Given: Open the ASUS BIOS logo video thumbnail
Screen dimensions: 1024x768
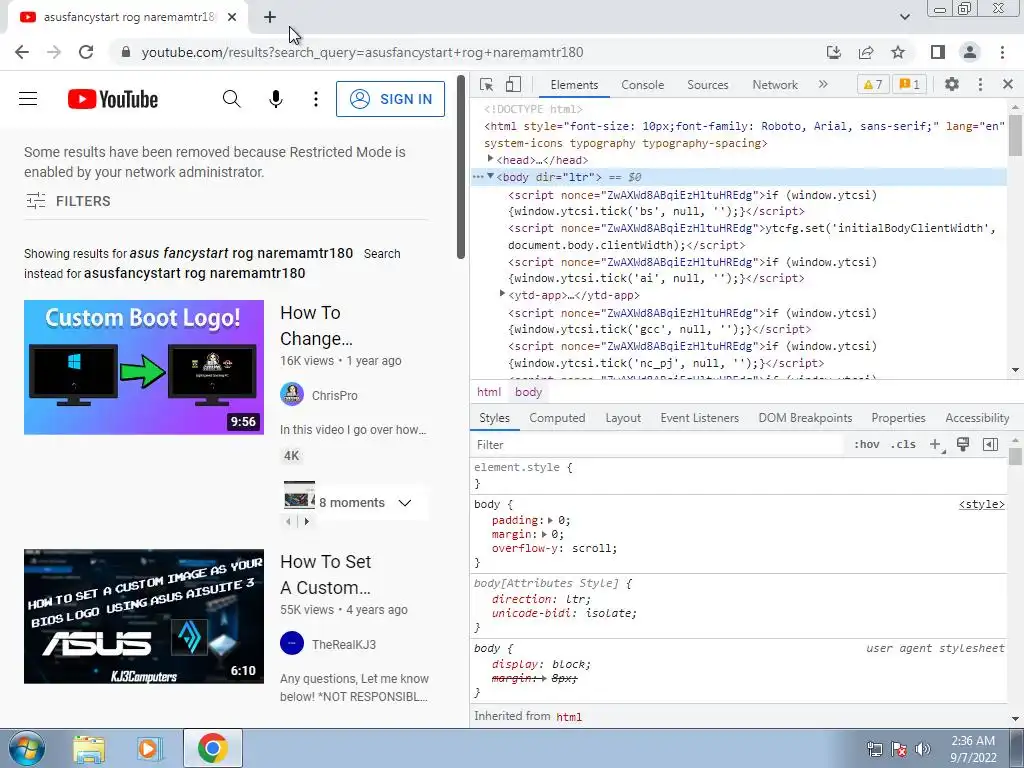Looking at the screenshot, I should [144, 616].
